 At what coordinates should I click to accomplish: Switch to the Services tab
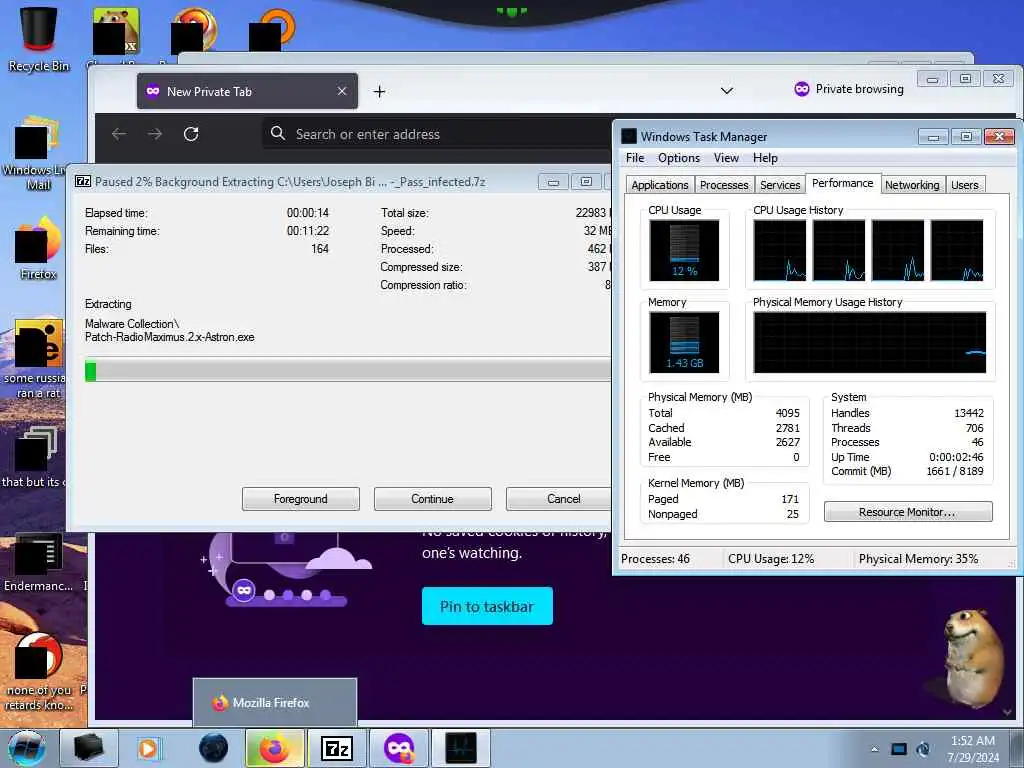click(x=780, y=185)
